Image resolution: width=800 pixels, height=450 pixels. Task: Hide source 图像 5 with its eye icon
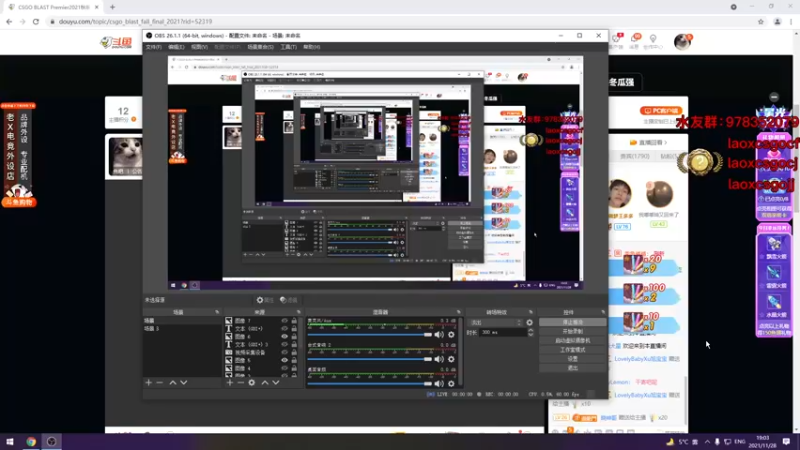(285, 360)
